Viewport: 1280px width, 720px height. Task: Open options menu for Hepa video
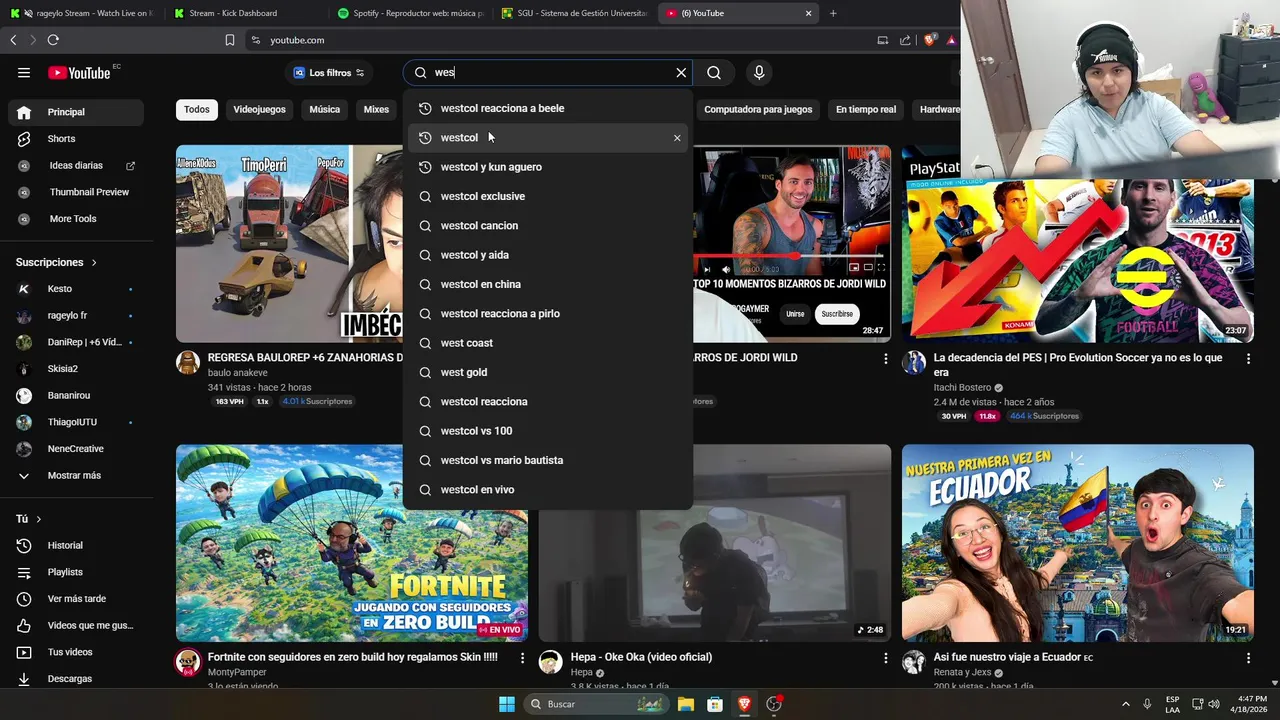point(885,658)
